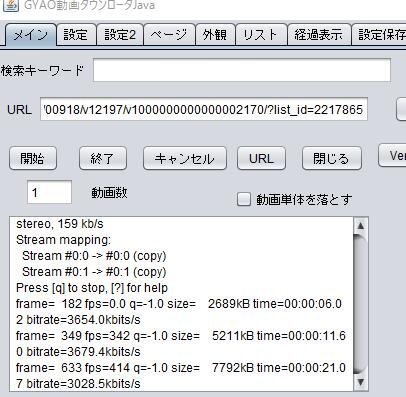This screenshot has height=397, width=406.
Task: Click the log scrollbar up arrow
Action: 360,226
